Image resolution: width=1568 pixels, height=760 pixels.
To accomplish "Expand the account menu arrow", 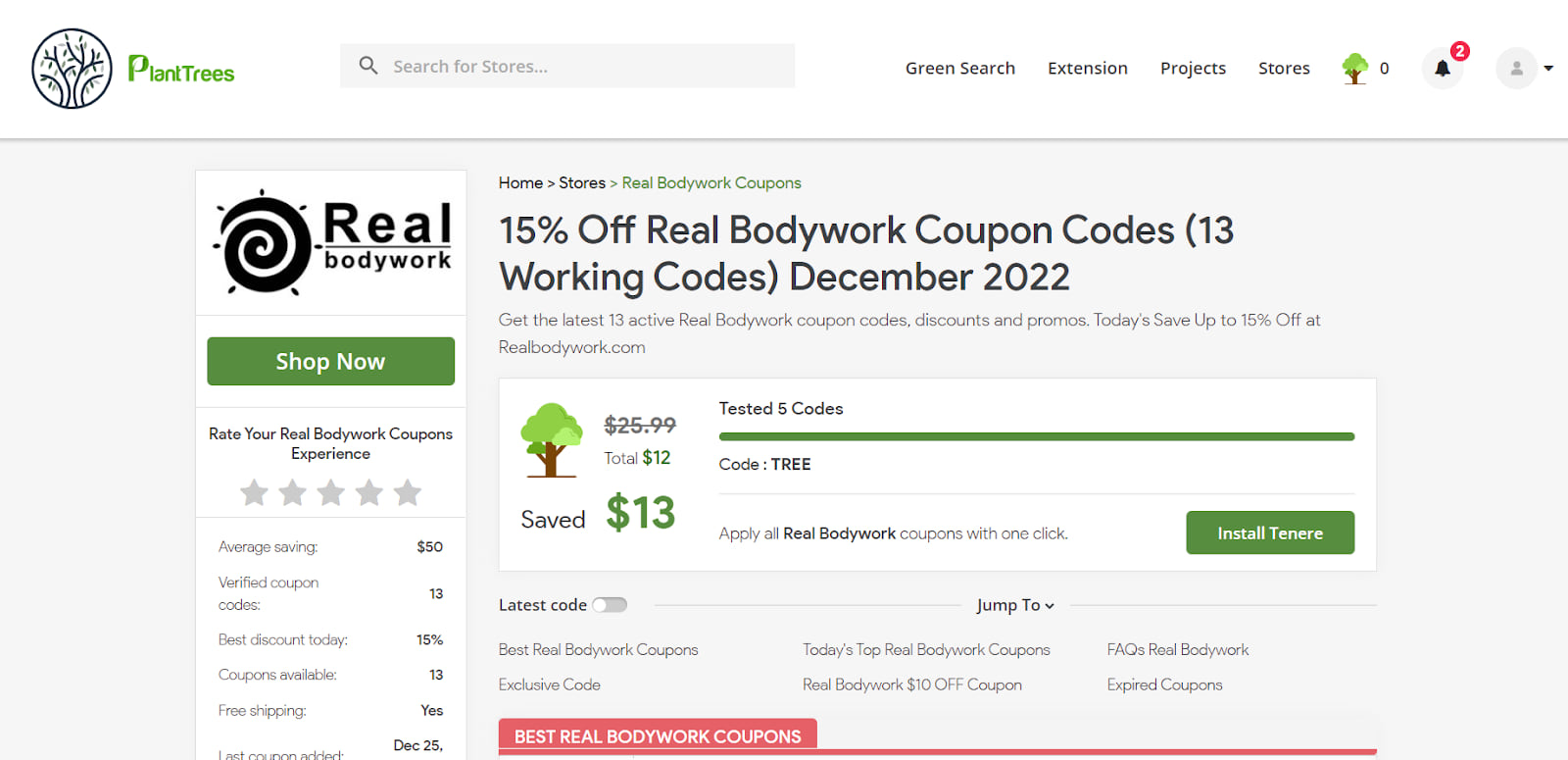I will 1548,69.
